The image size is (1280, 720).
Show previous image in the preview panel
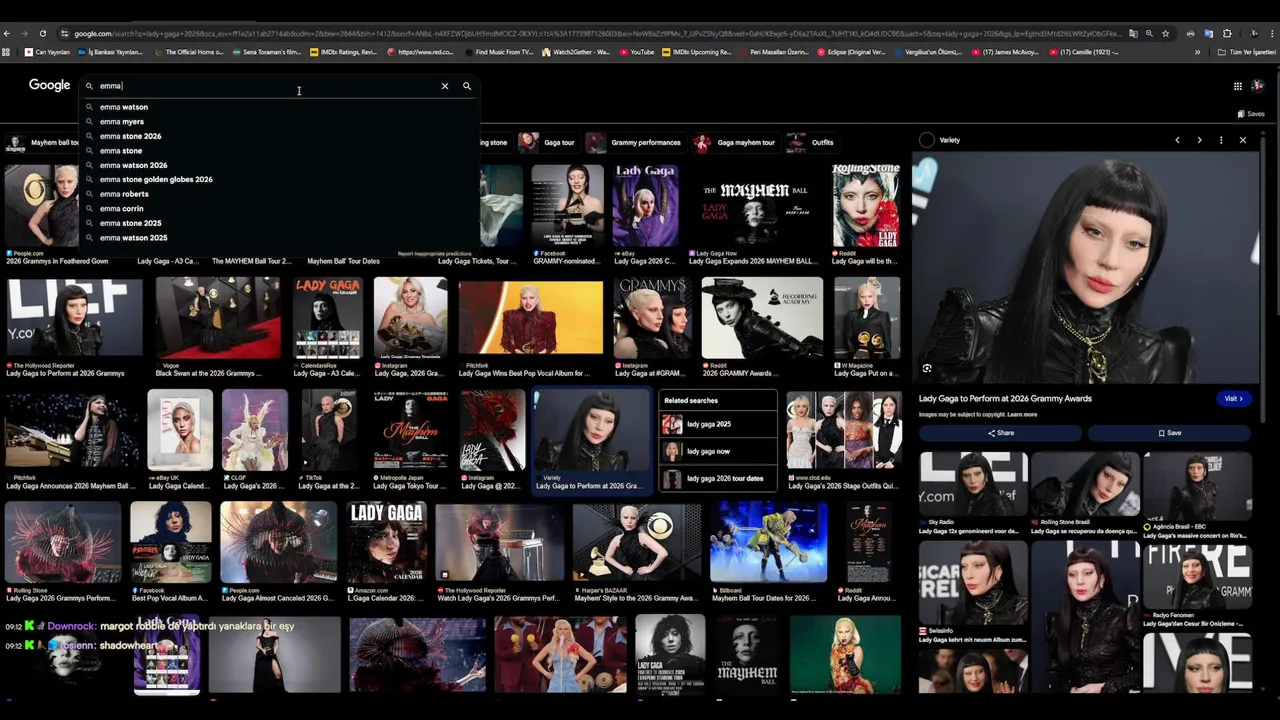click(1177, 140)
